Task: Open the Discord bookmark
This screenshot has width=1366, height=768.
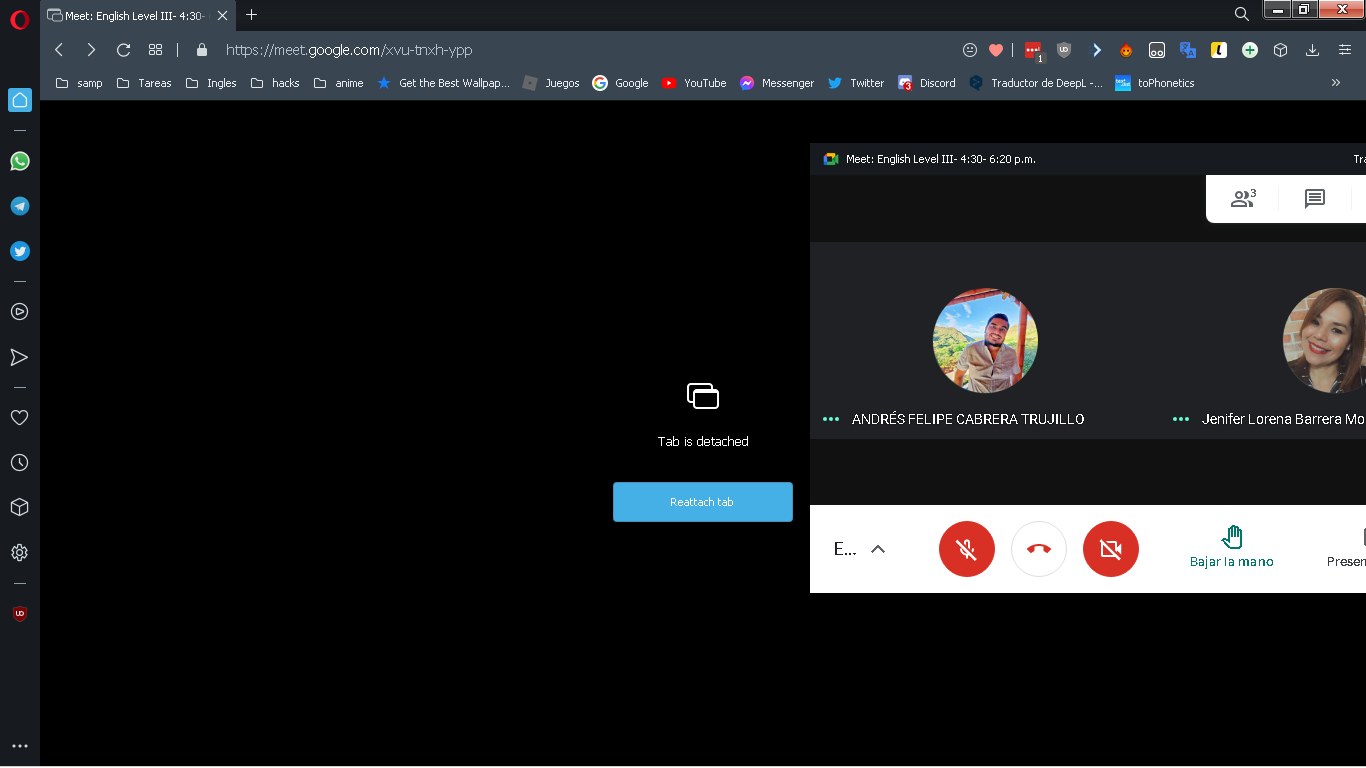Action: 927,83
